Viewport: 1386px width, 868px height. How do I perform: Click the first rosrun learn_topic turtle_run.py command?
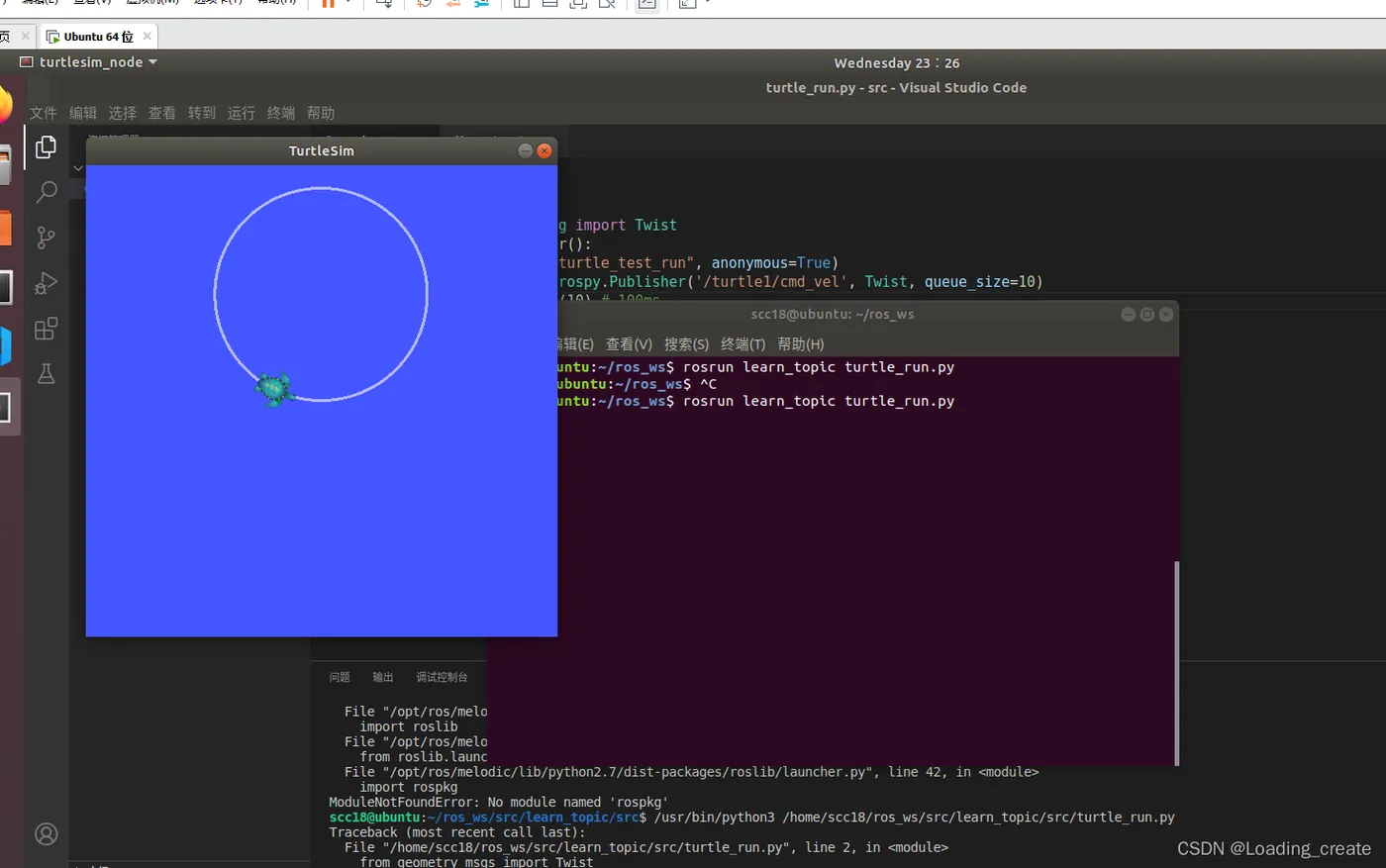pyautogui.click(x=818, y=367)
